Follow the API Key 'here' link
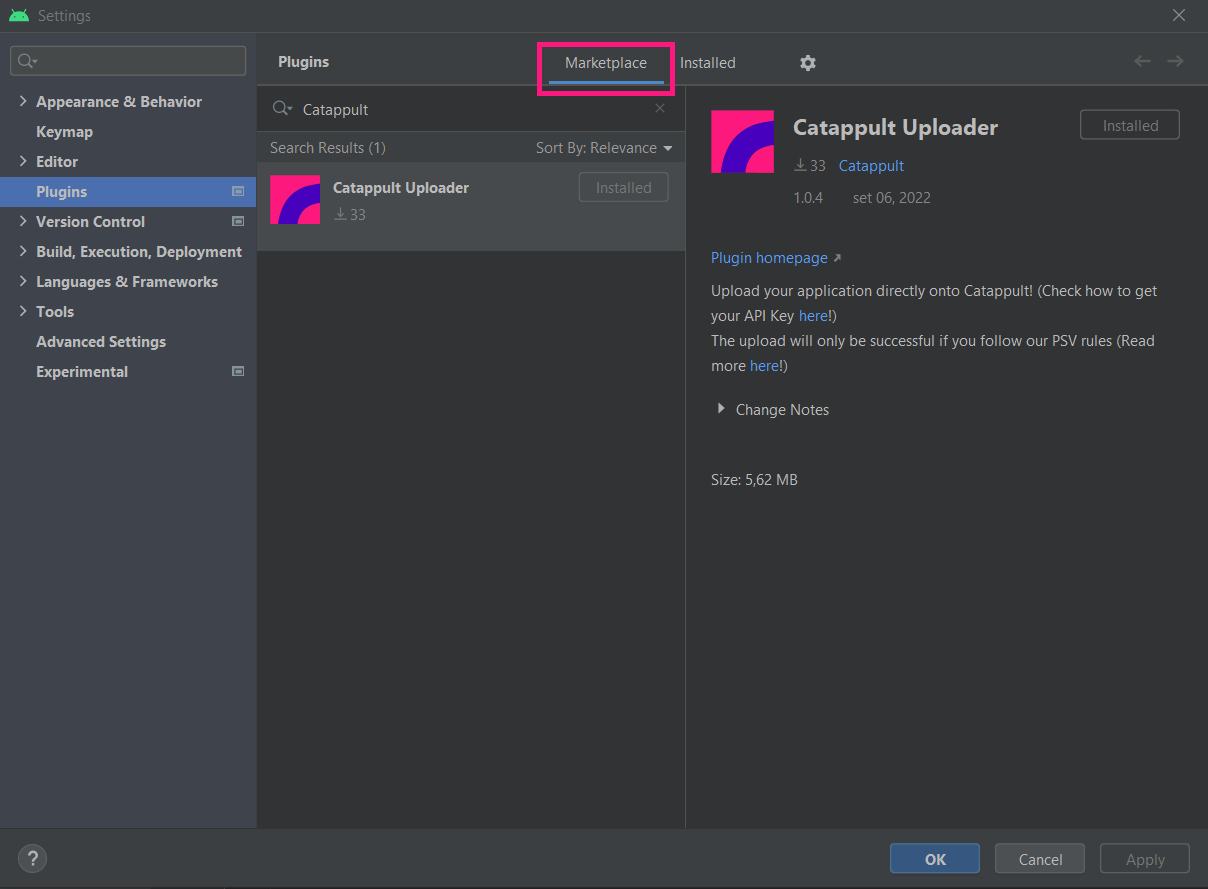1208x889 pixels. click(813, 316)
